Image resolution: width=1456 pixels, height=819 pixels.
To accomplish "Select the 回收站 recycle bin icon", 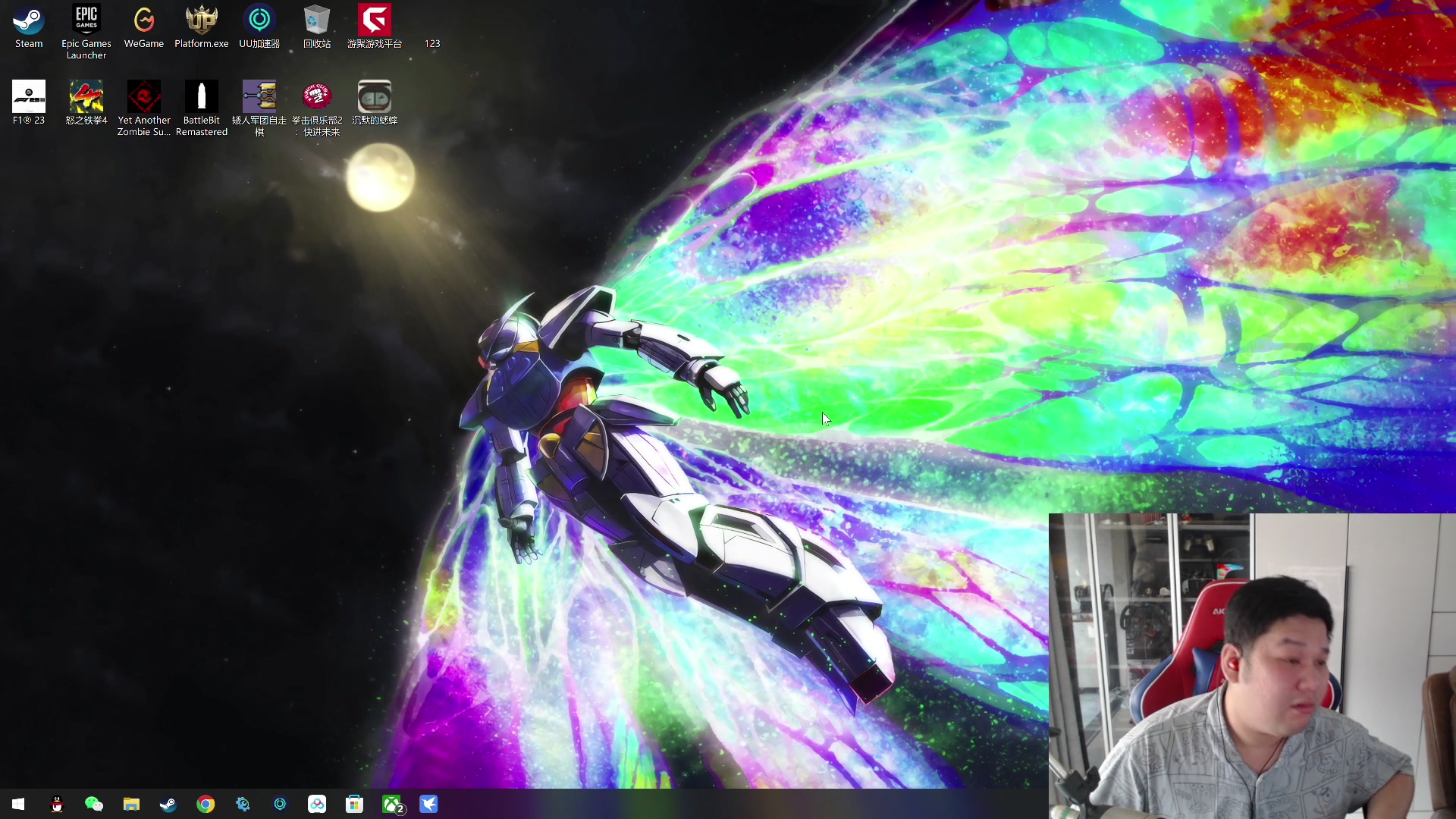I will pos(317,27).
